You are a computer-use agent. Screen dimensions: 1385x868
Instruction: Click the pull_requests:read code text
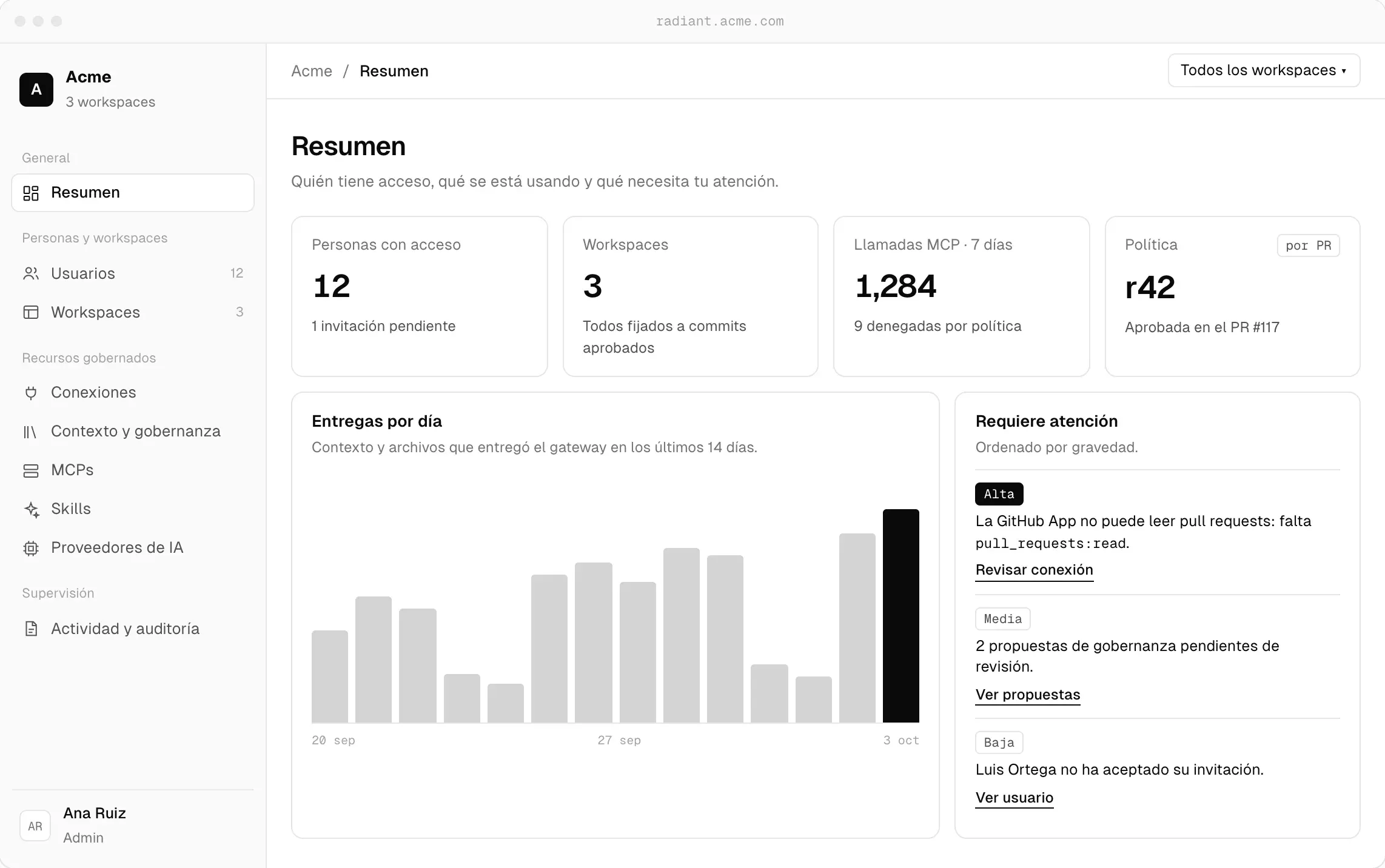[1051, 544]
